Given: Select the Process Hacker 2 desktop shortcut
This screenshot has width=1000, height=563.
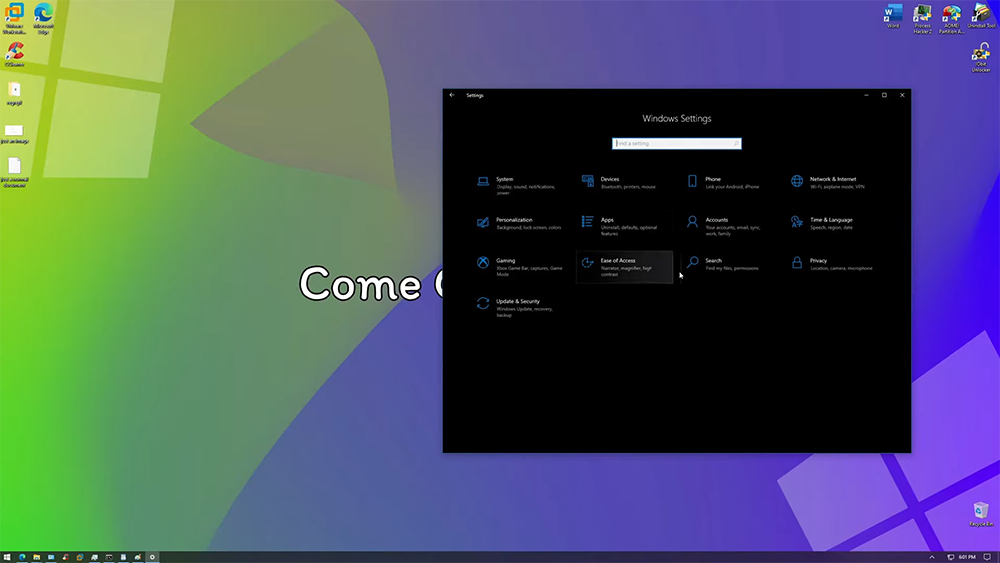Looking at the screenshot, I should (x=922, y=18).
